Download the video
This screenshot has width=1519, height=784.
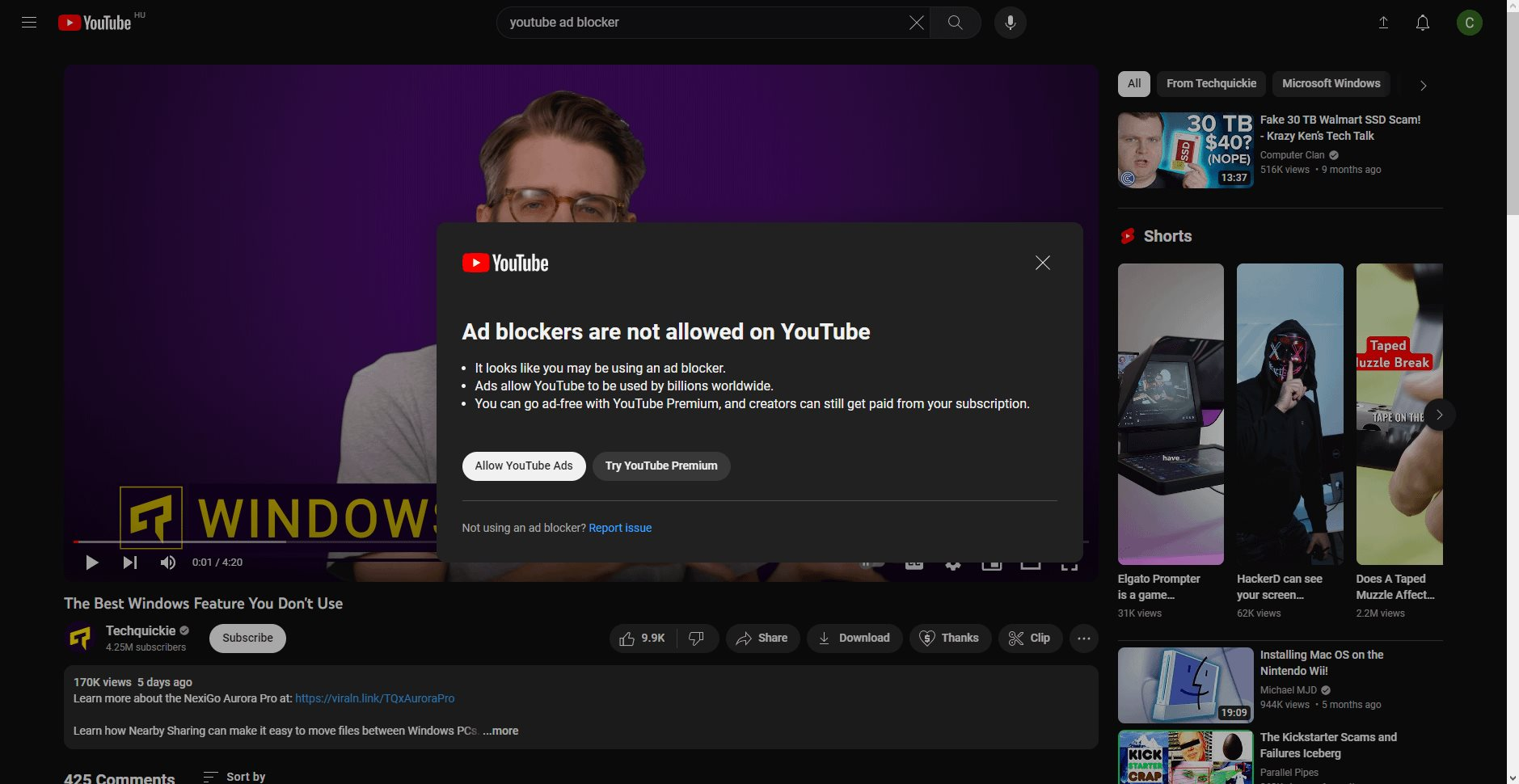coord(854,639)
